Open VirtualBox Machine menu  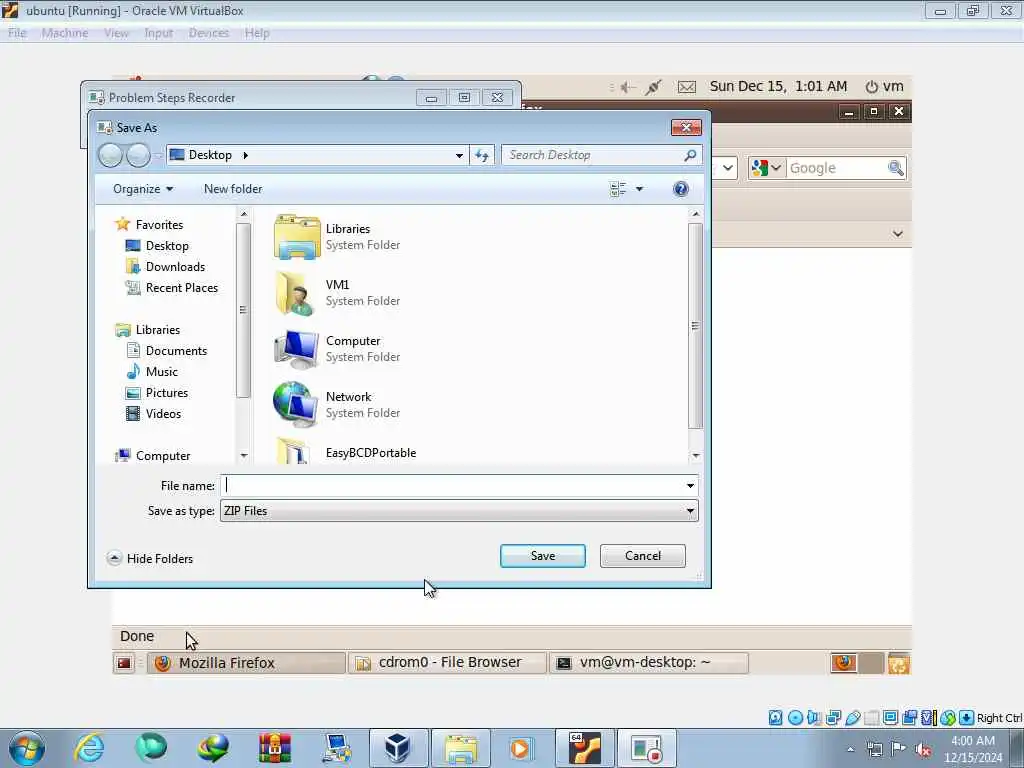pyautogui.click(x=65, y=33)
